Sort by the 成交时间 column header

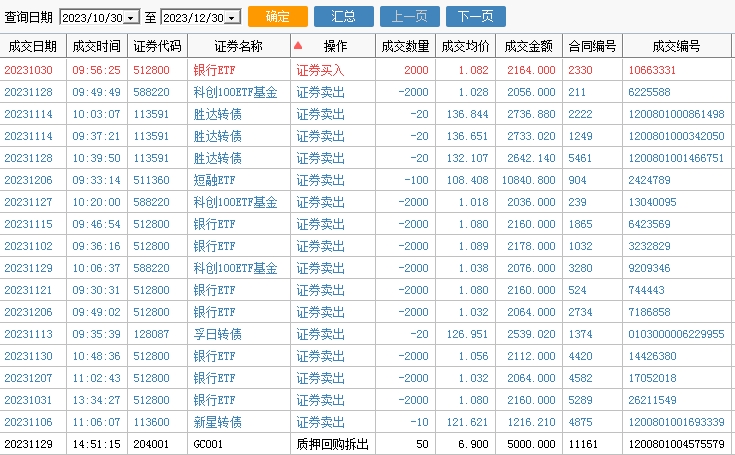point(96,46)
